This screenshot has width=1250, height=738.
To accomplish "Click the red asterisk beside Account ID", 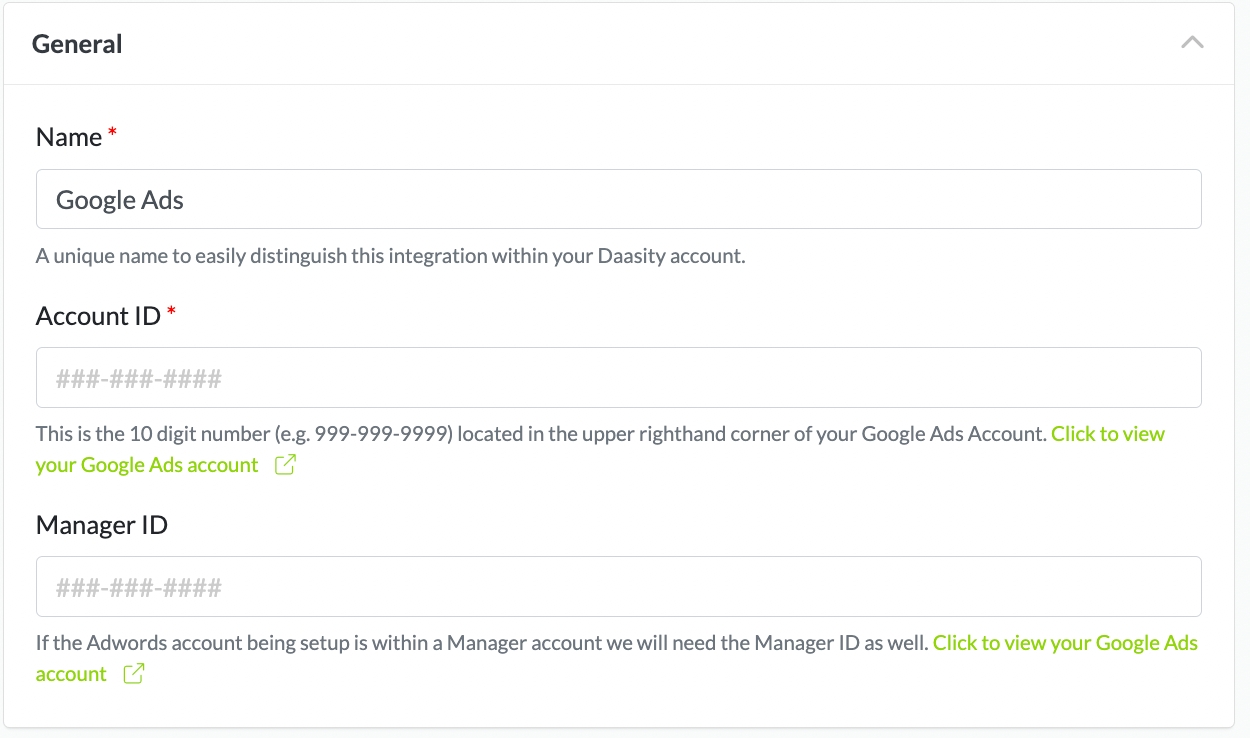I will 172,313.
